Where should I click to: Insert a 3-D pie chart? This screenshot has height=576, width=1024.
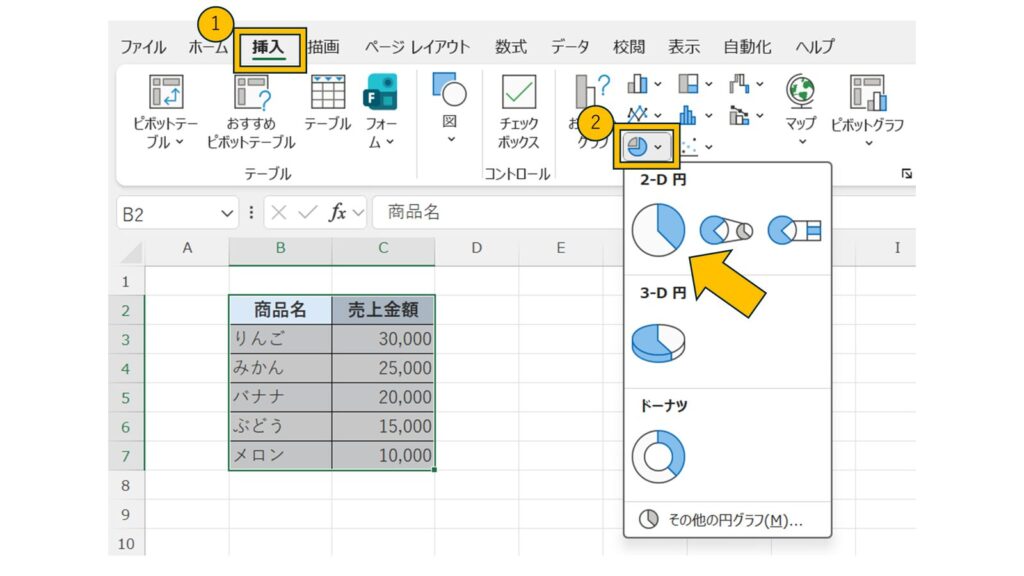(658, 343)
